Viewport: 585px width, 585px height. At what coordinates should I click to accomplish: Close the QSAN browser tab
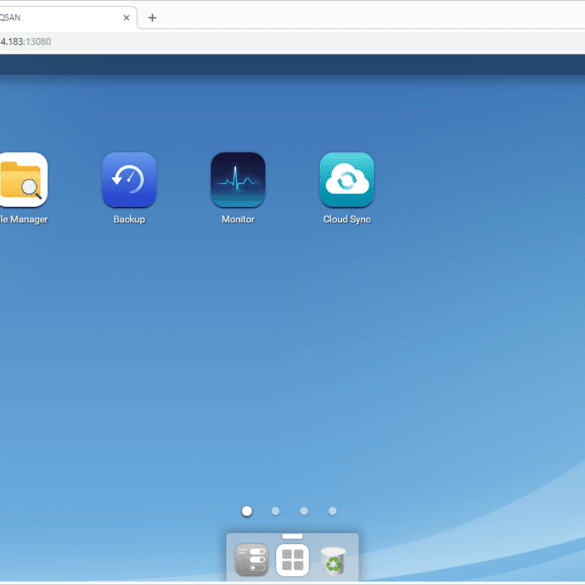click(126, 18)
